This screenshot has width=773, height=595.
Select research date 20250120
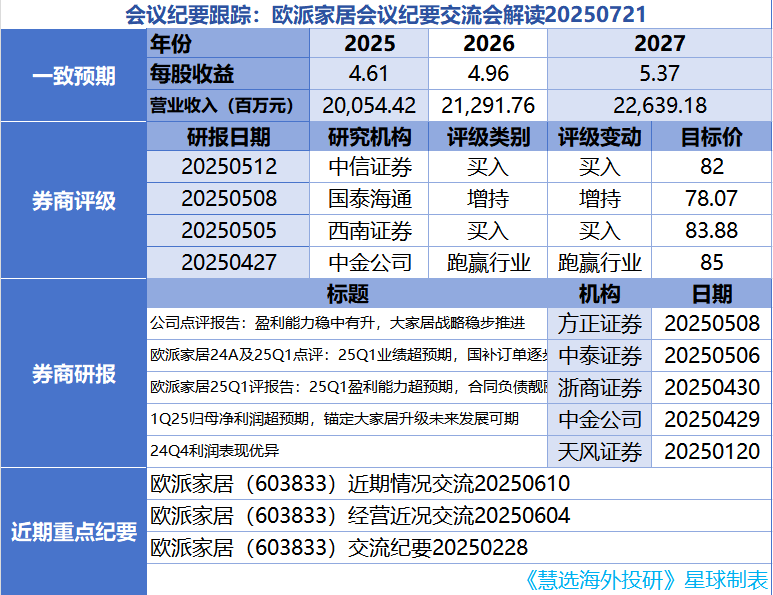pyautogui.click(x=712, y=451)
